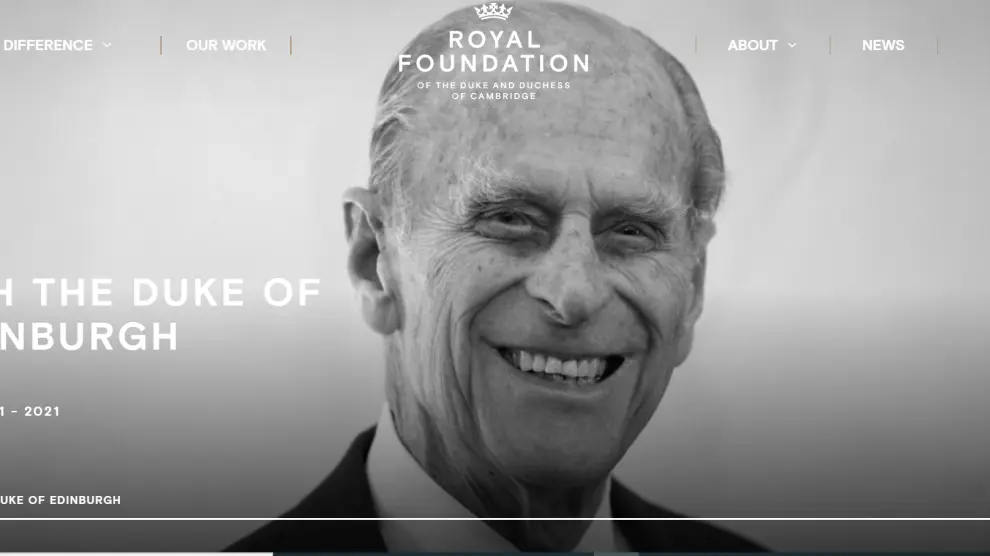Click the crown icon above Royal Foundation

pos(493,11)
